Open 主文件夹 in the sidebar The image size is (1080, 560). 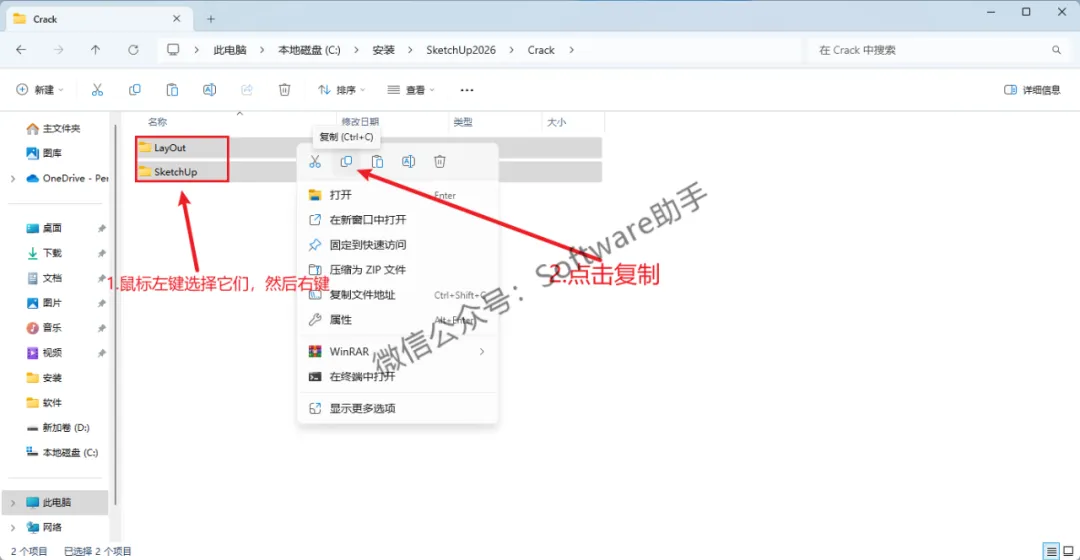click(x=61, y=128)
